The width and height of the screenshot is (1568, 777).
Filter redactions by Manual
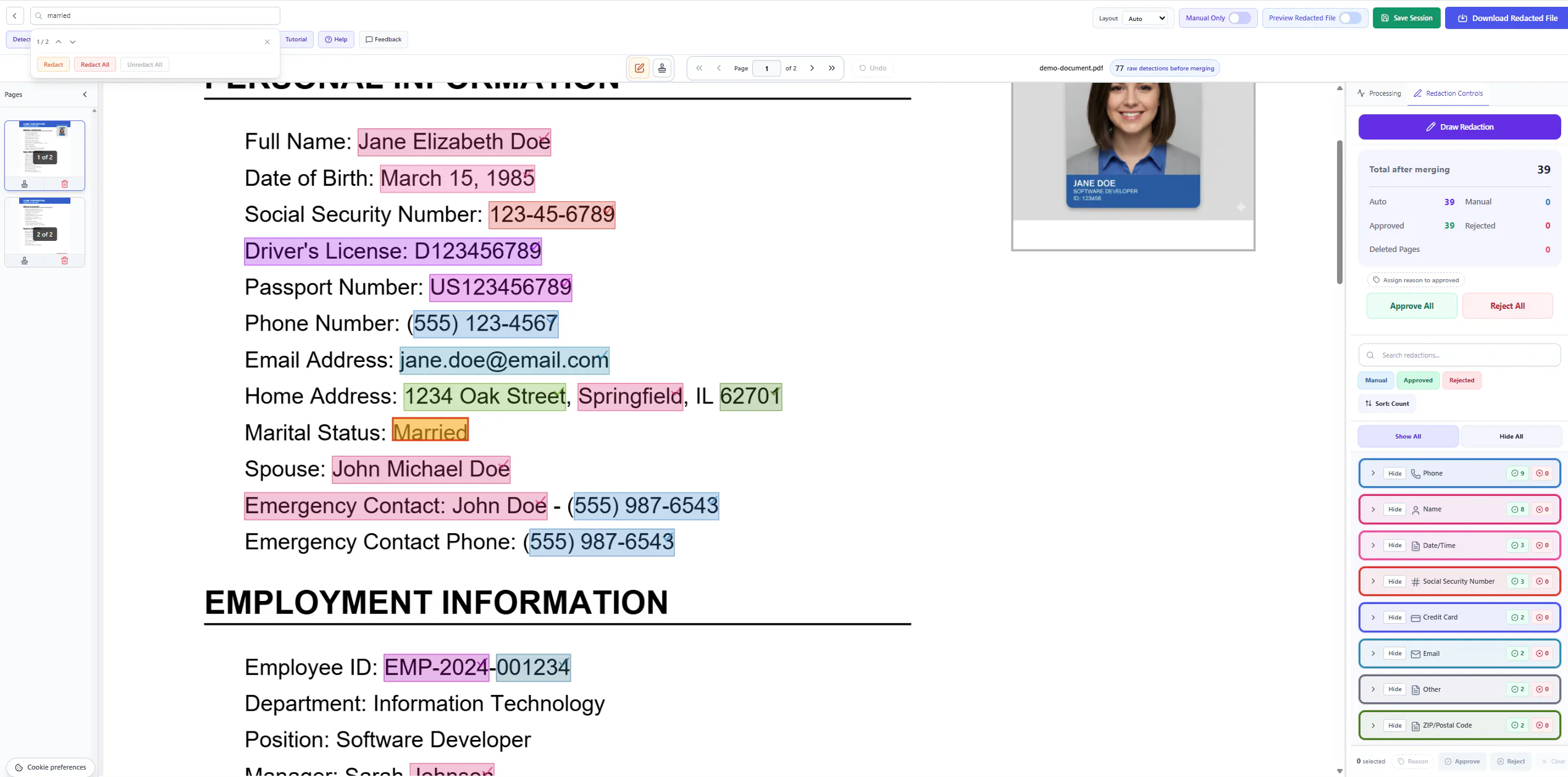(x=1375, y=380)
